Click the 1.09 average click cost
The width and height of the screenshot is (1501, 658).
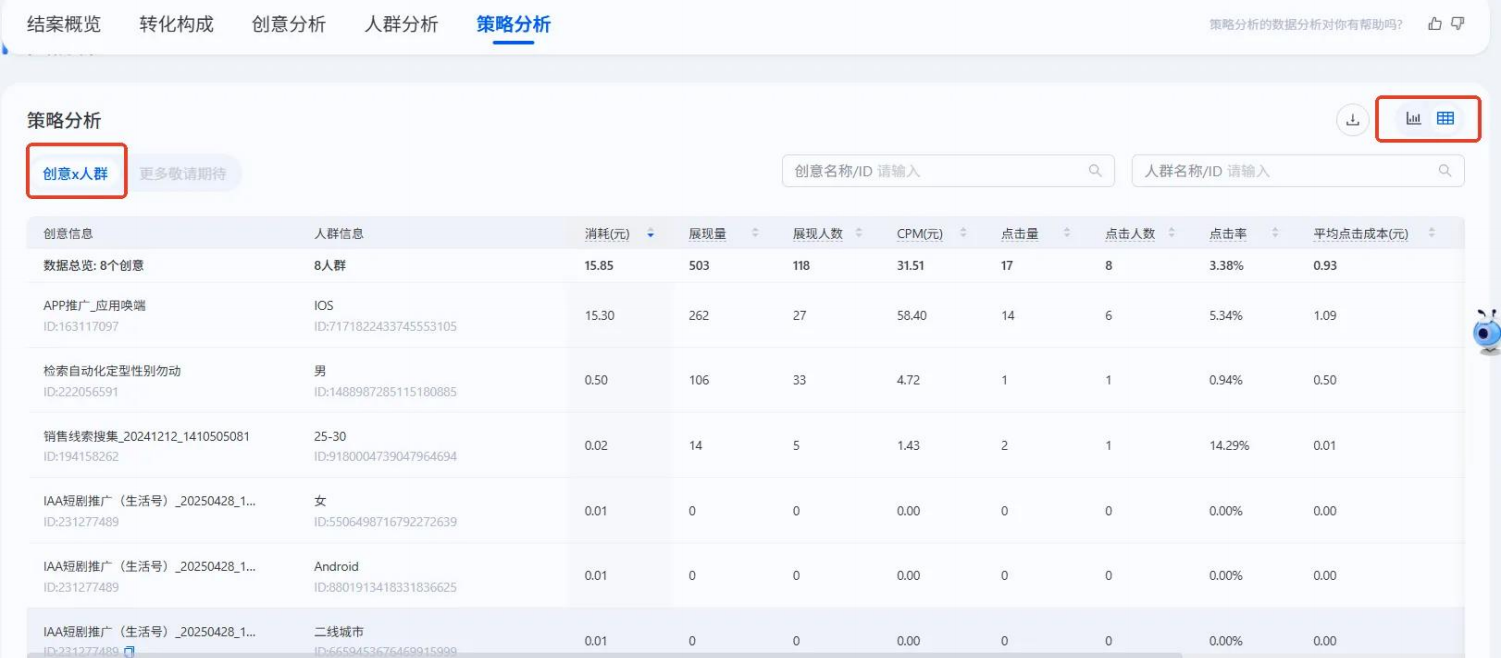(x=1325, y=315)
